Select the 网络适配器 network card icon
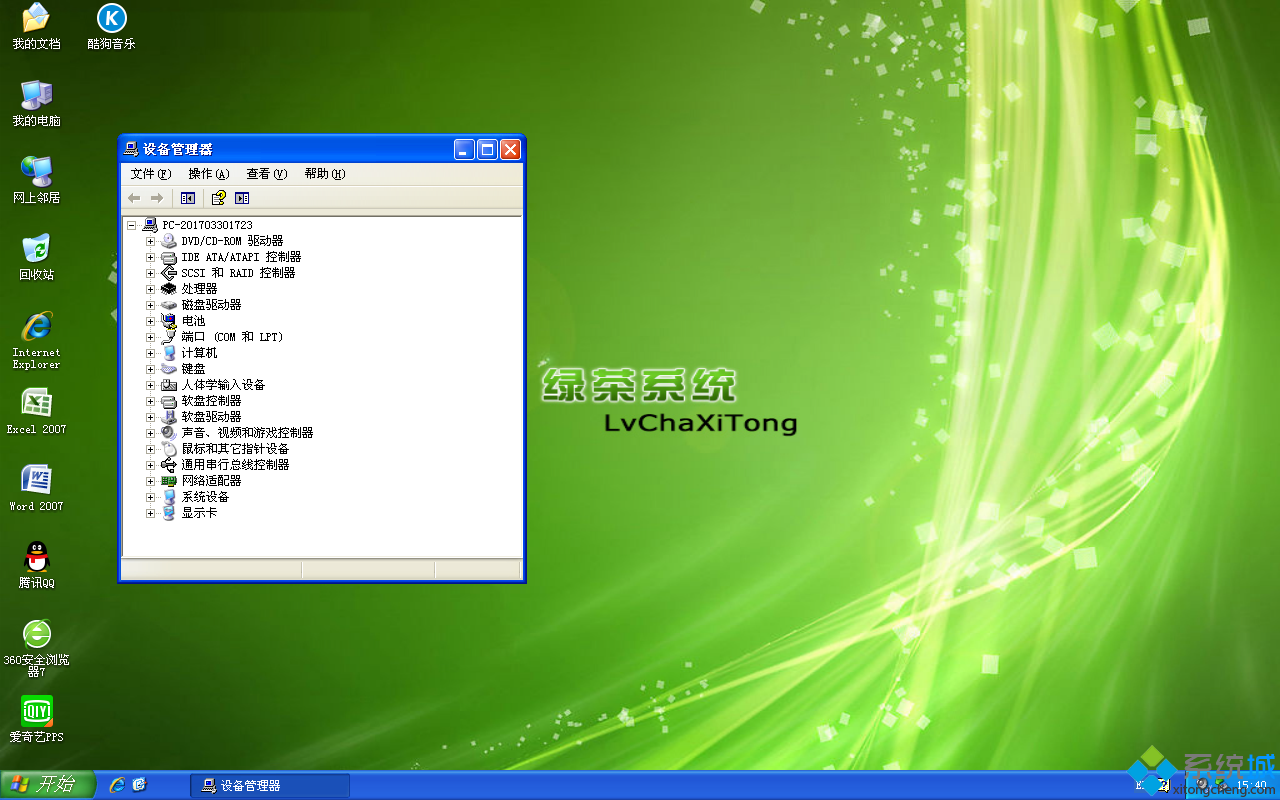 tap(169, 481)
